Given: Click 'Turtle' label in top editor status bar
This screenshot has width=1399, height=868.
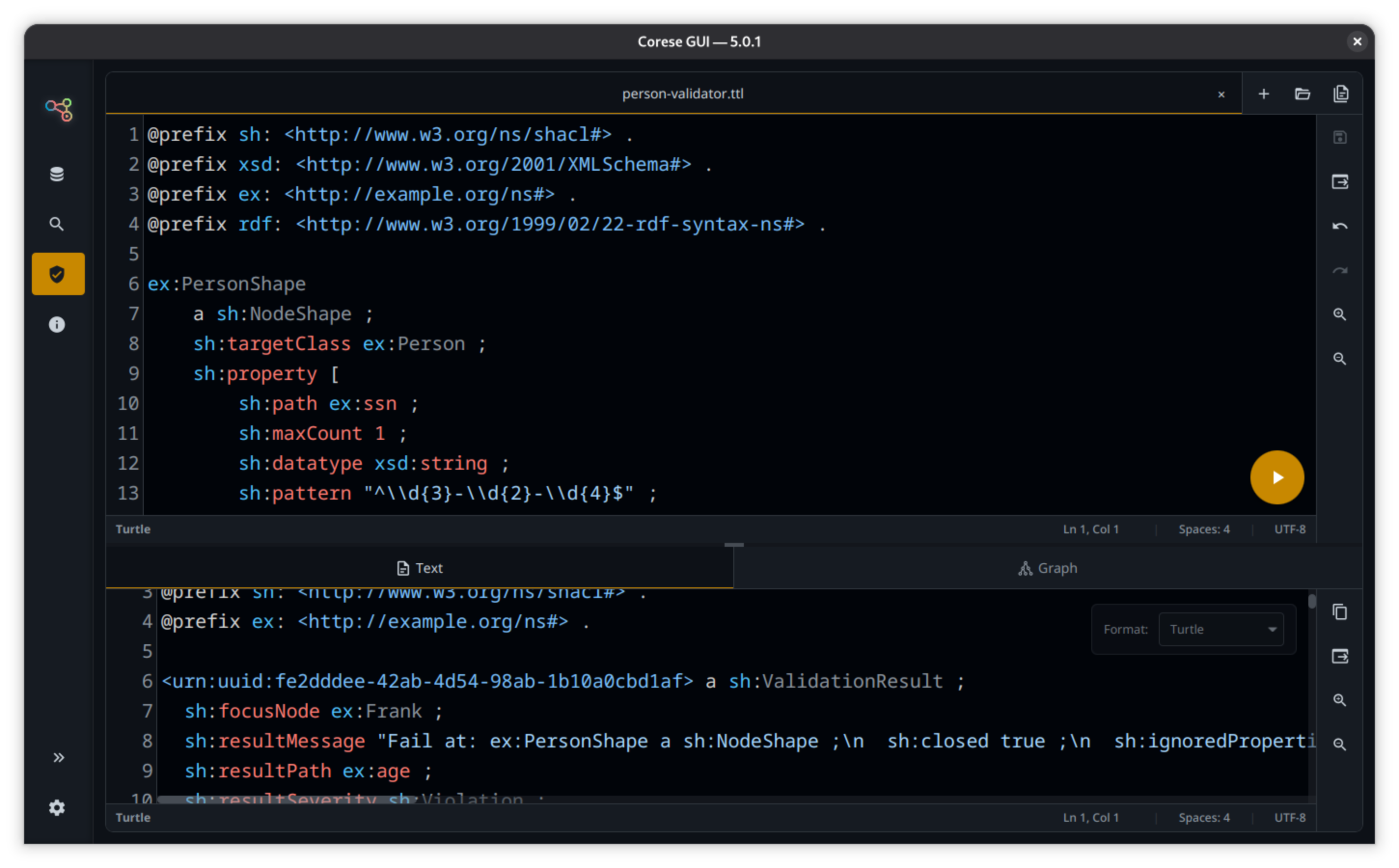Looking at the screenshot, I should 133,529.
